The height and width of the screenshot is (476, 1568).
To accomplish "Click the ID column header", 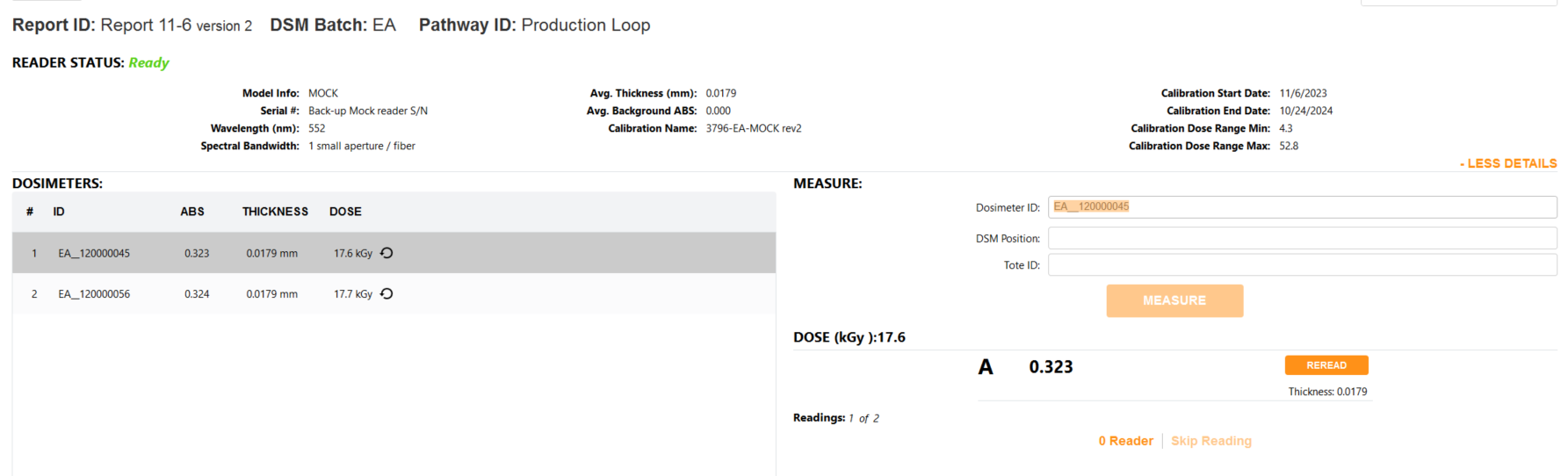I will 59,212.
